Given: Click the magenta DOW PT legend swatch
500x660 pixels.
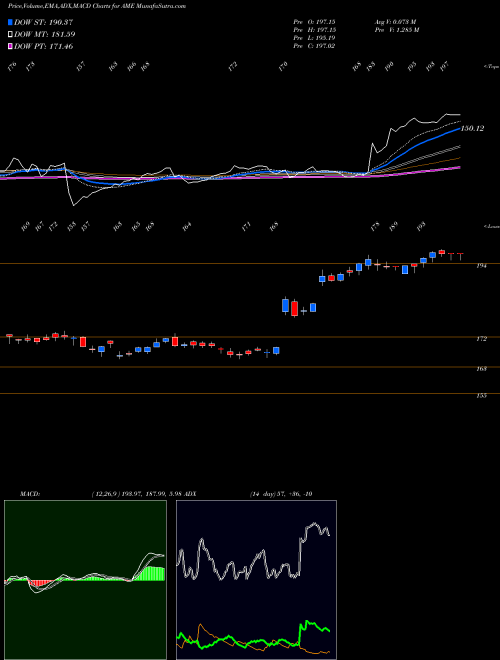Looking at the screenshot, I should (x=10, y=46).
